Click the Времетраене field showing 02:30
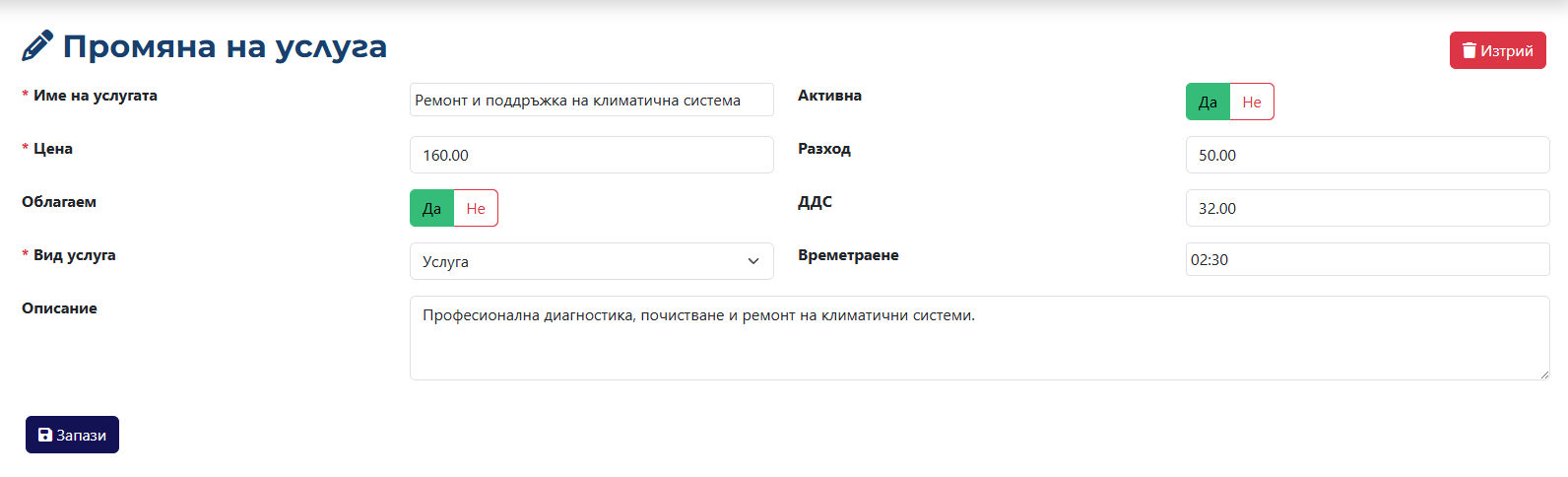Viewport: 1568px width, 477px height. [1368, 259]
